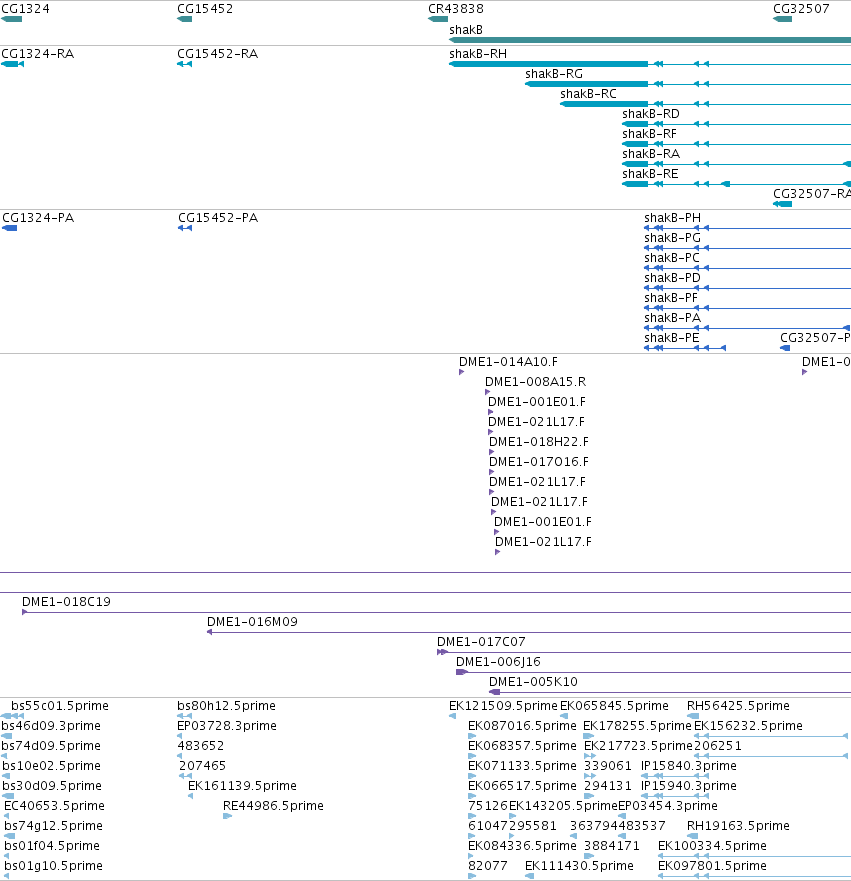Select the CG15452-RA transcript label

click(217, 54)
